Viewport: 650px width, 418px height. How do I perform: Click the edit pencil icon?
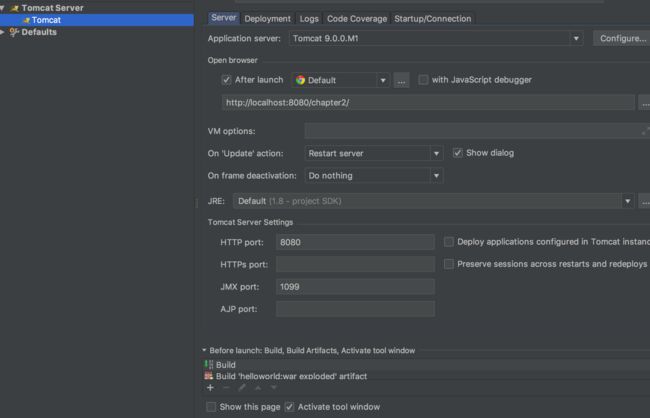pyautogui.click(x=242, y=388)
